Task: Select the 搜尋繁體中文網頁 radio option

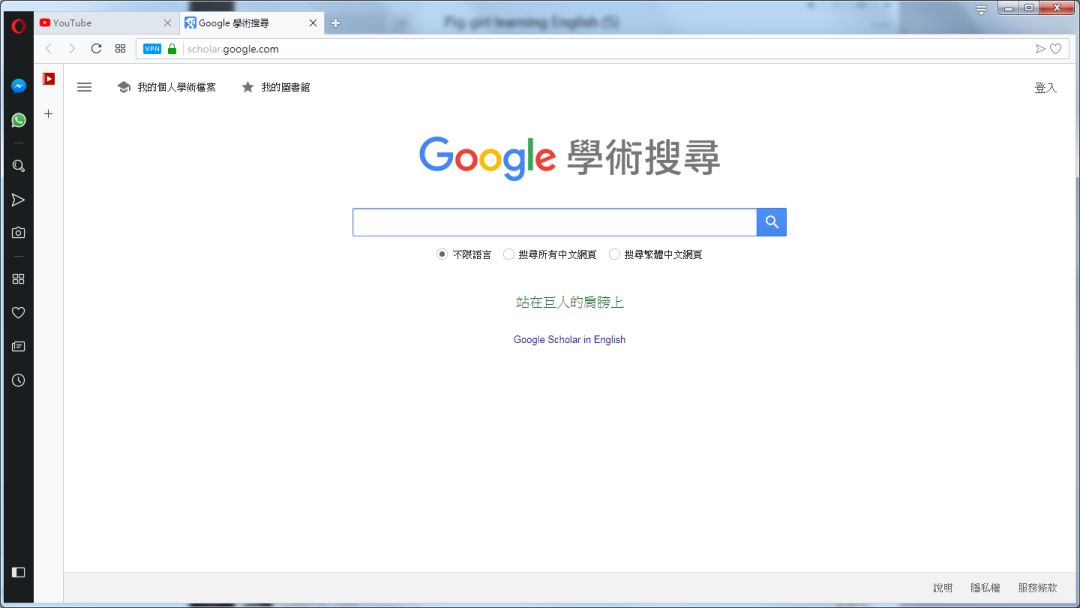Action: [x=614, y=254]
